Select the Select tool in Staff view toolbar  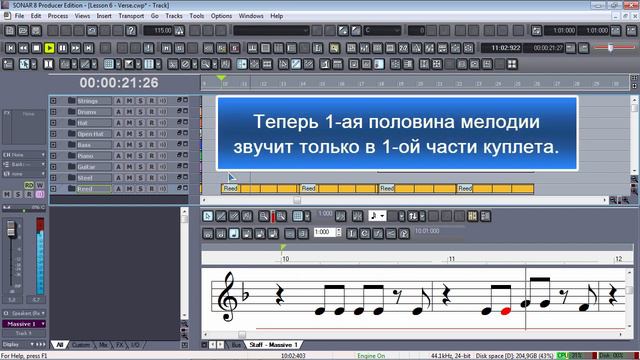point(208,216)
